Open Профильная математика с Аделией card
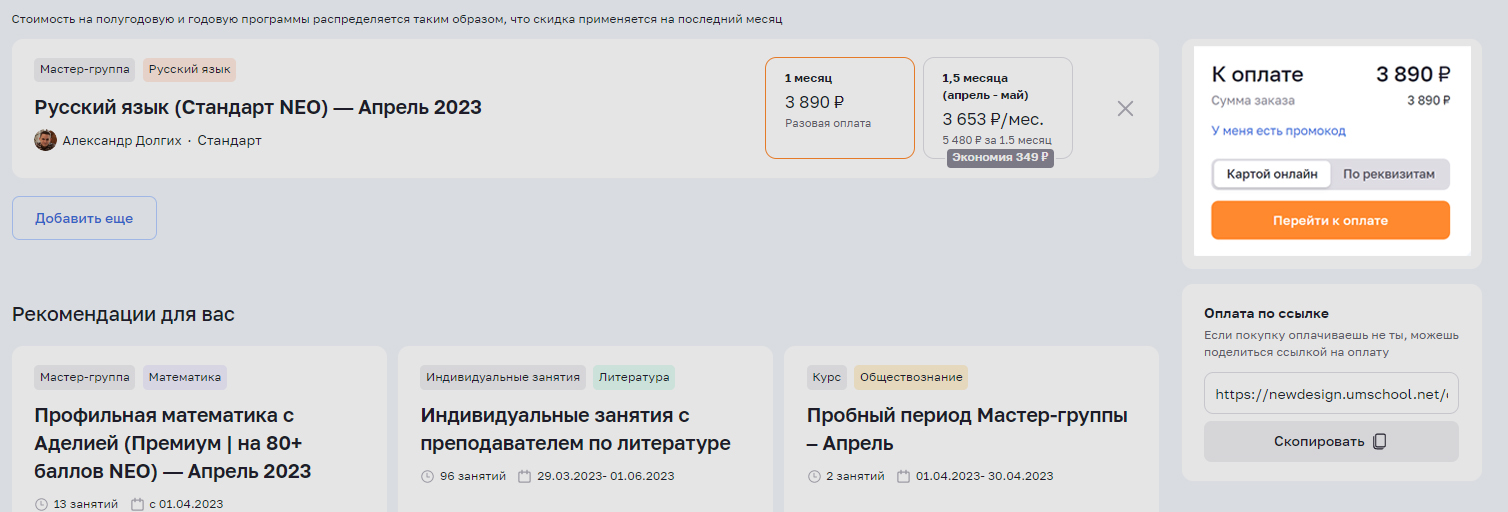This screenshot has width=1508, height=512. tap(199, 429)
